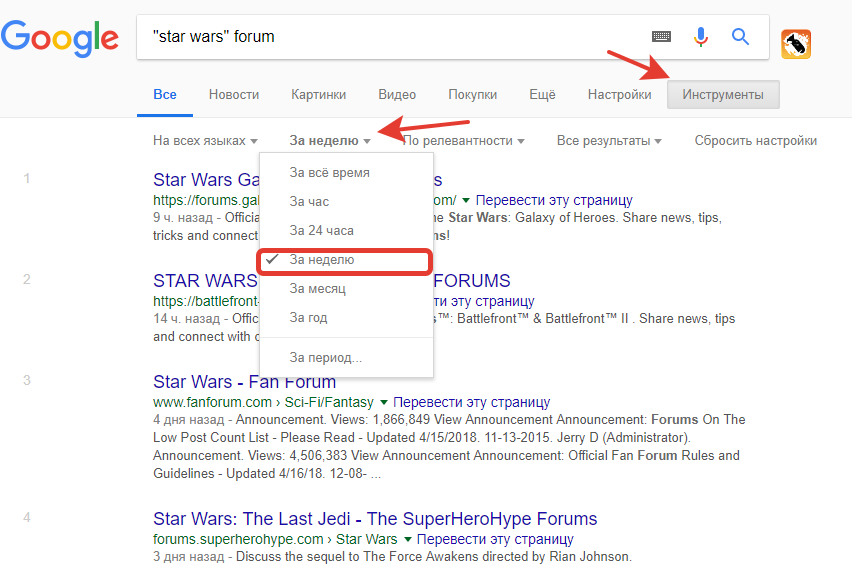The width and height of the screenshot is (852, 580).
Task: Choose 'За месяц' time option
Action: tap(346, 289)
